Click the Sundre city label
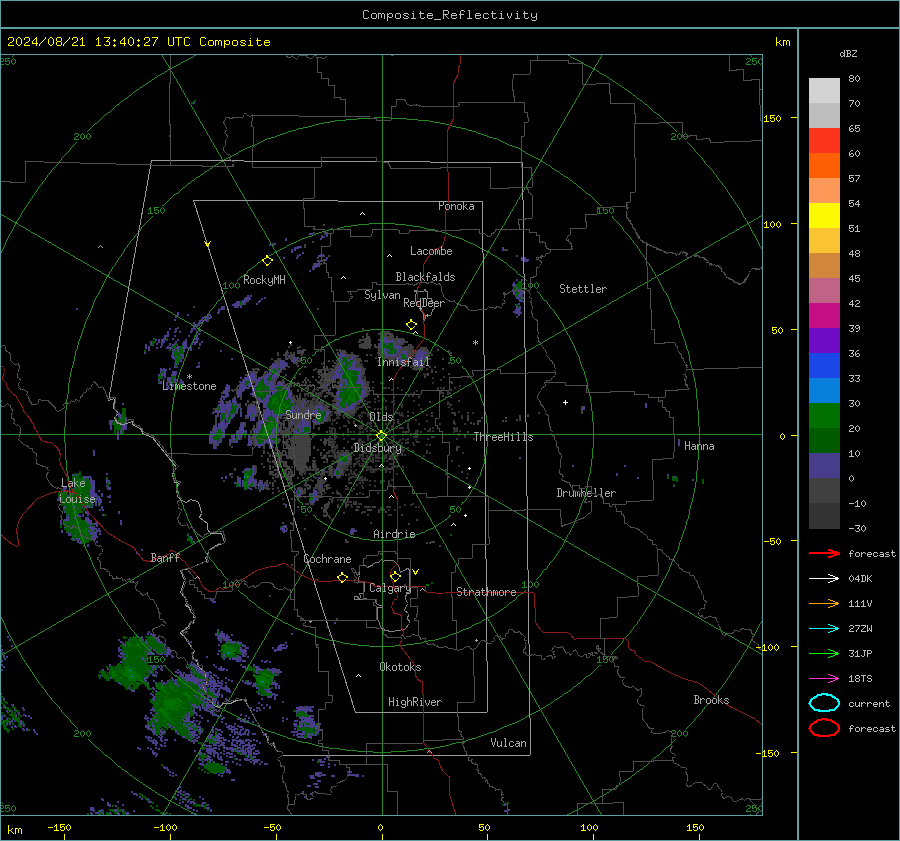Image resolution: width=900 pixels, height=841 pixels. pos(303,414)
